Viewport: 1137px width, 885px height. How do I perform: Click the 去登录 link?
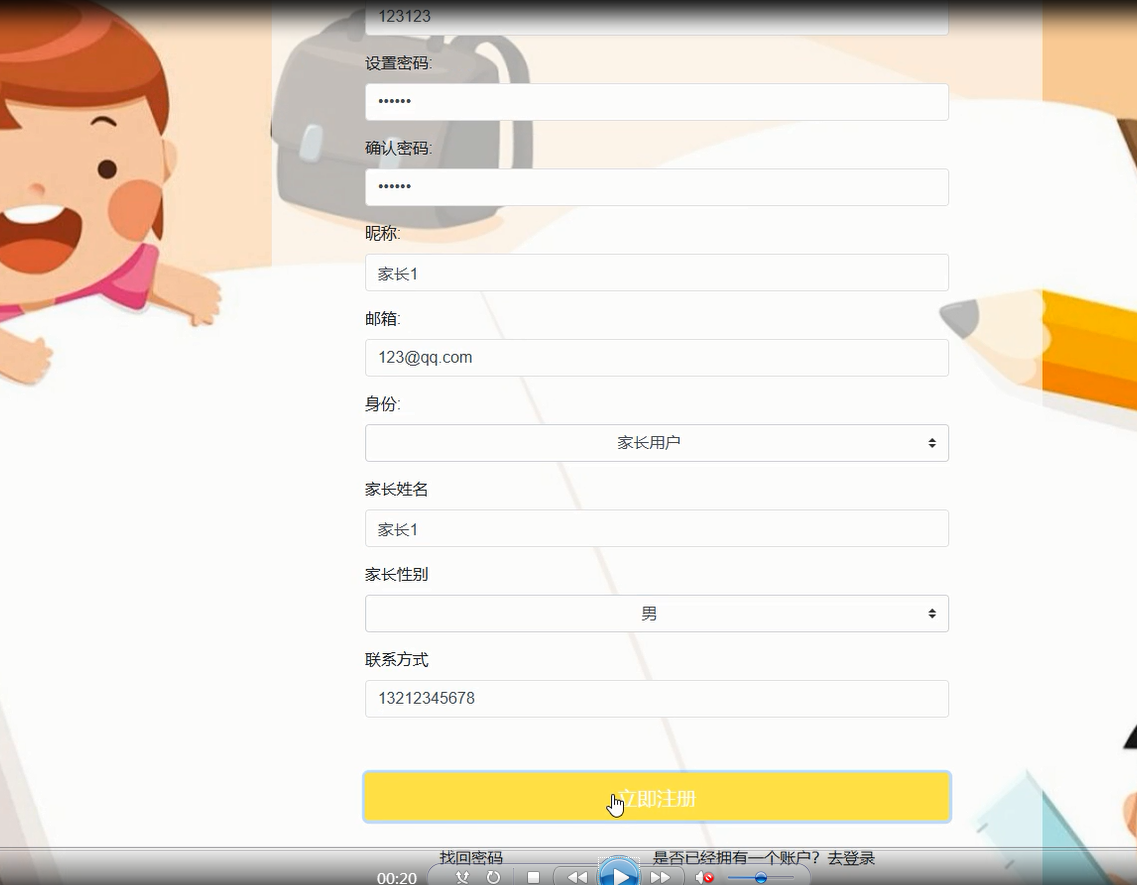click(x=851, y=857)
